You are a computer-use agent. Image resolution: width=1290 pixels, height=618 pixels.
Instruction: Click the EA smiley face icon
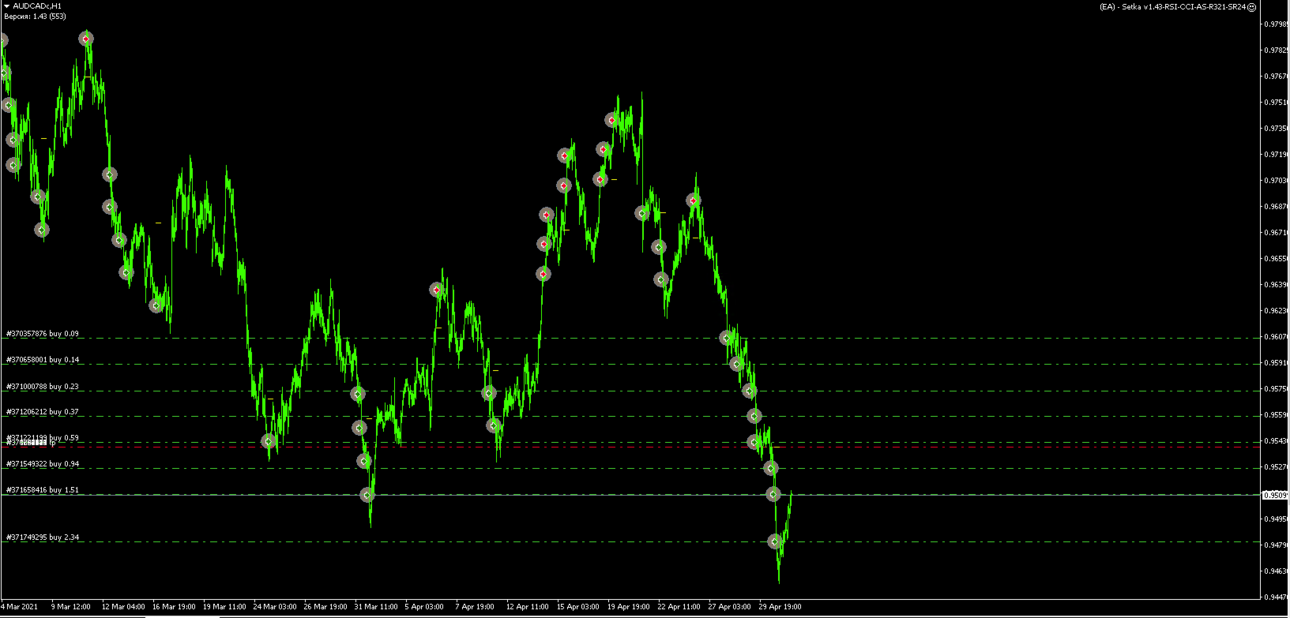point(1252,6)
